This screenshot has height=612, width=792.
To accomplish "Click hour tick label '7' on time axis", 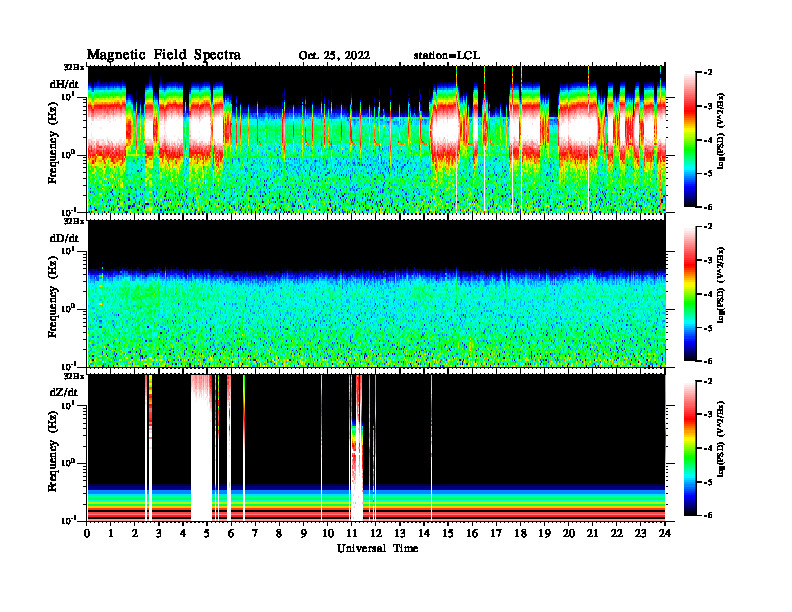I will pyautogui.click(x=255, y=534).
